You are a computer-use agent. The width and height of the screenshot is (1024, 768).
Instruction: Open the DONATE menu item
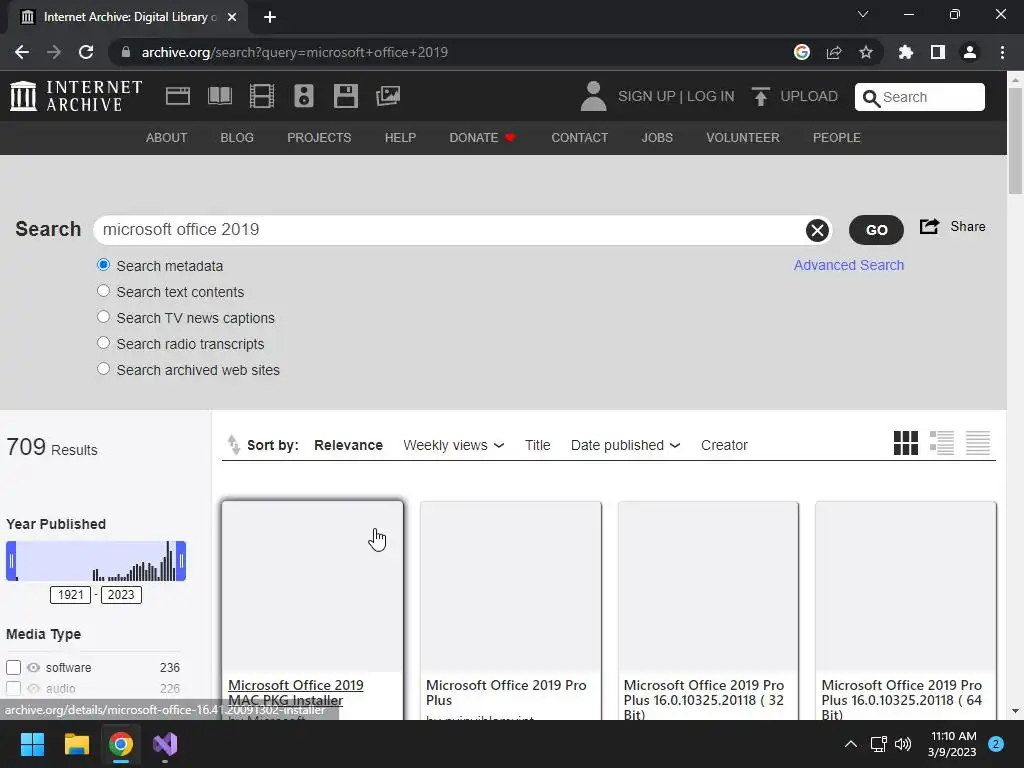coord(482,138)
